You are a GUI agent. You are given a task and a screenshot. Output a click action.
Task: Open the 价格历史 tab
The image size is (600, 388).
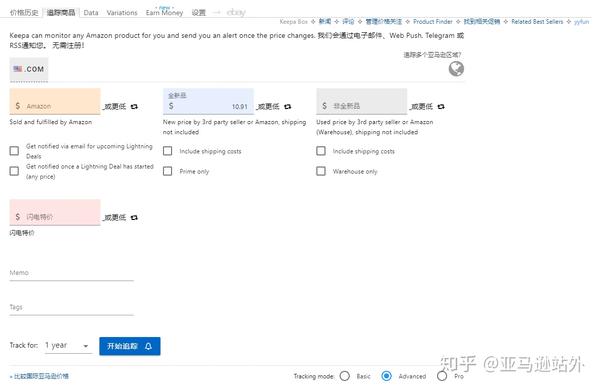pyautogui.click(x=24, y=13)
